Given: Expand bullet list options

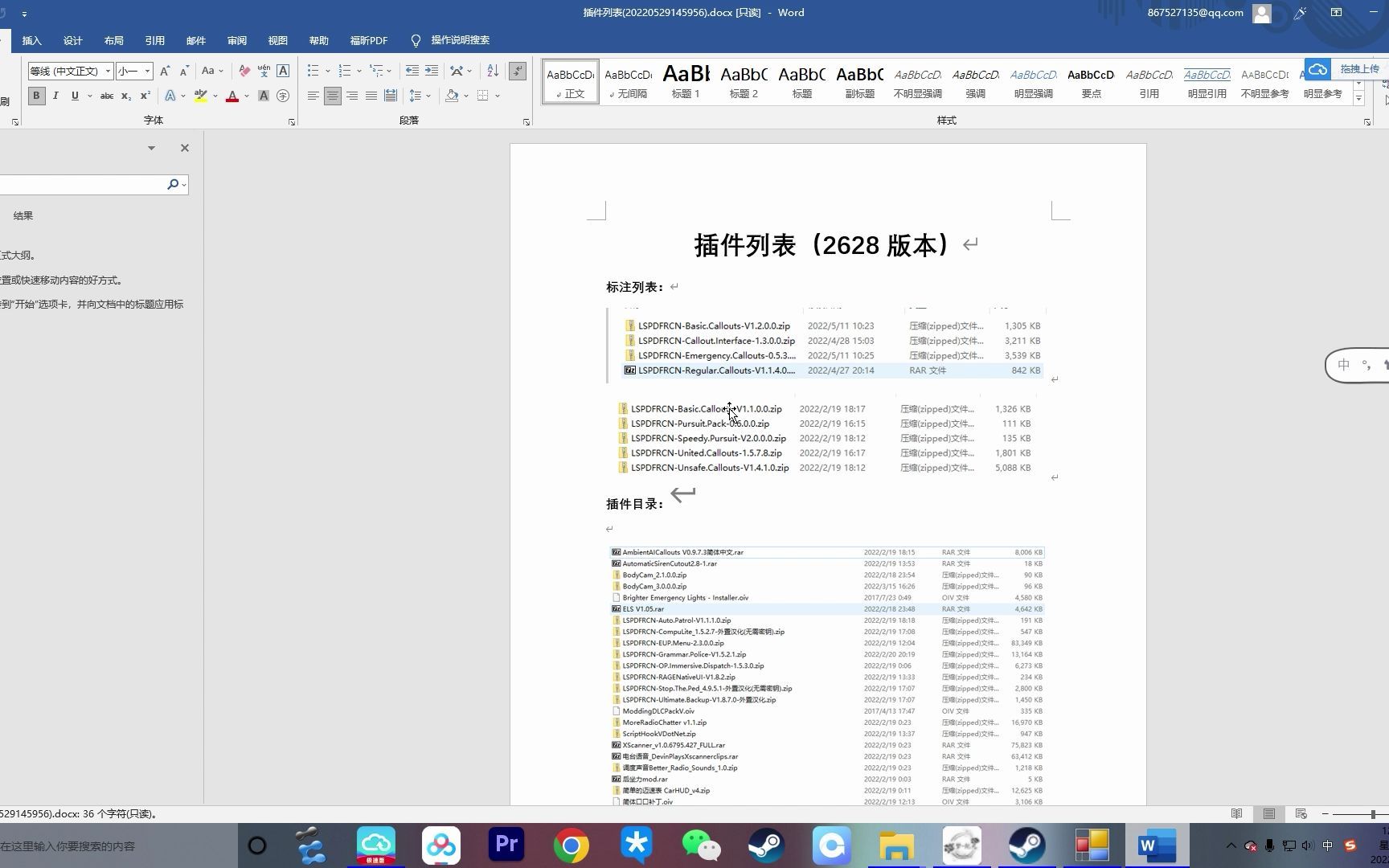Looking at the screenshot, I should click(328, 71).
